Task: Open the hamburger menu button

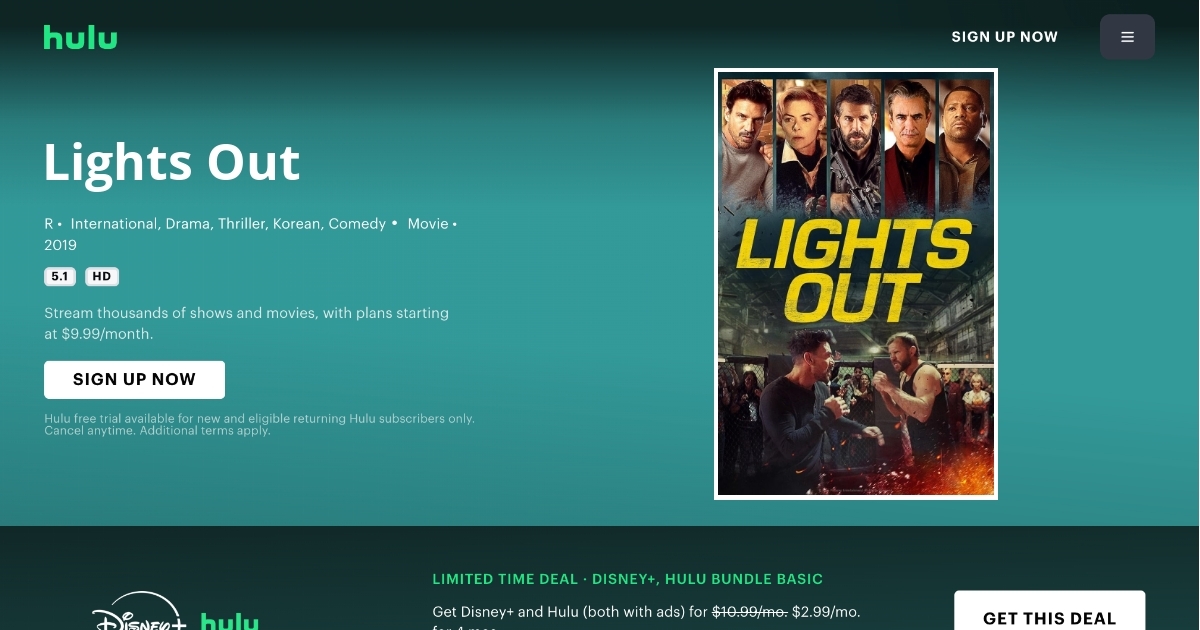Action: tap(1127, 37)
